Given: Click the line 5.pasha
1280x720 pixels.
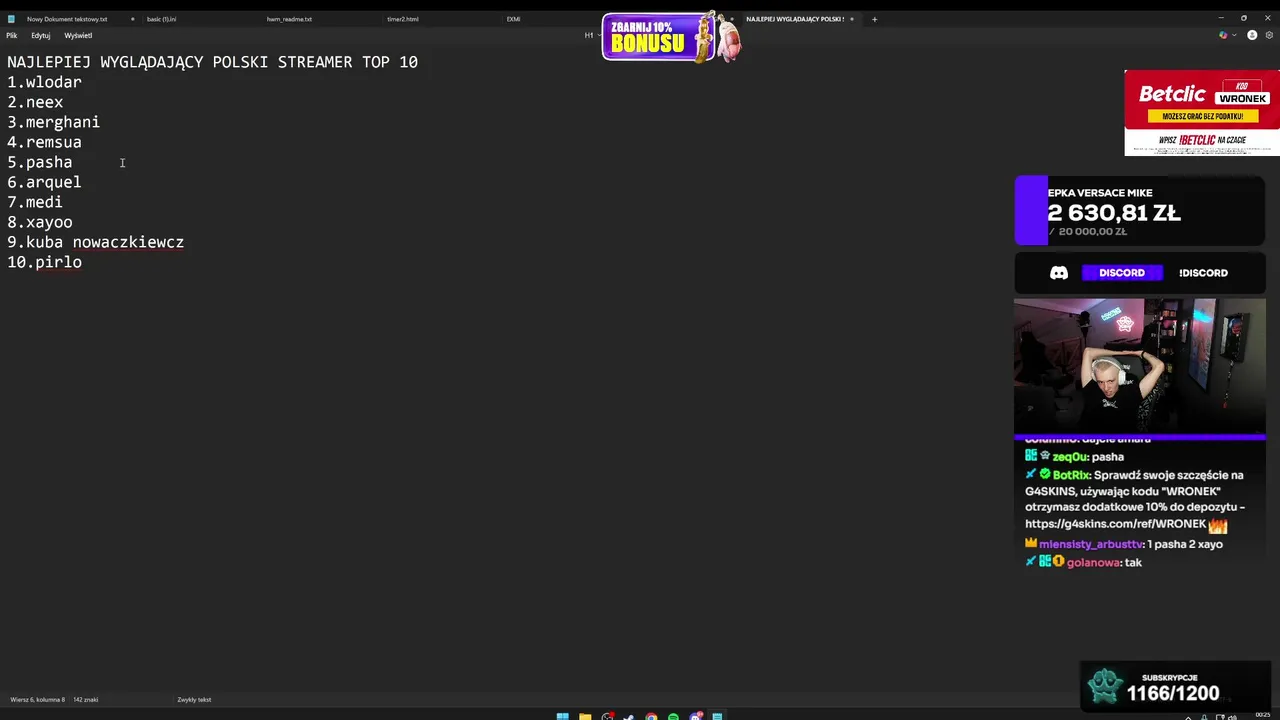Looking at the screenshot, I should pyautogui.click(x=40, y=162).
